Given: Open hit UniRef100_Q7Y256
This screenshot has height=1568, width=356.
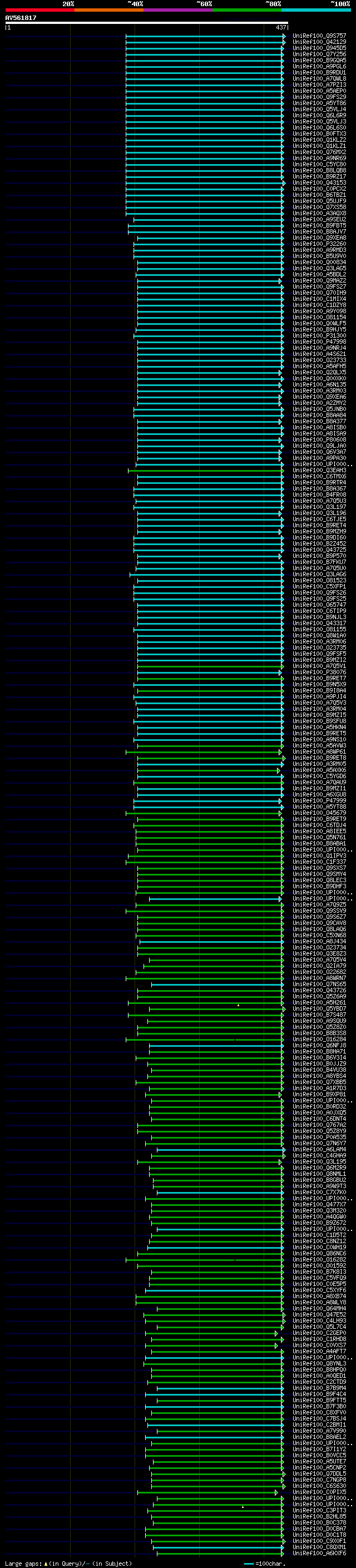Looking at the screenshot, I should point(319,54).
